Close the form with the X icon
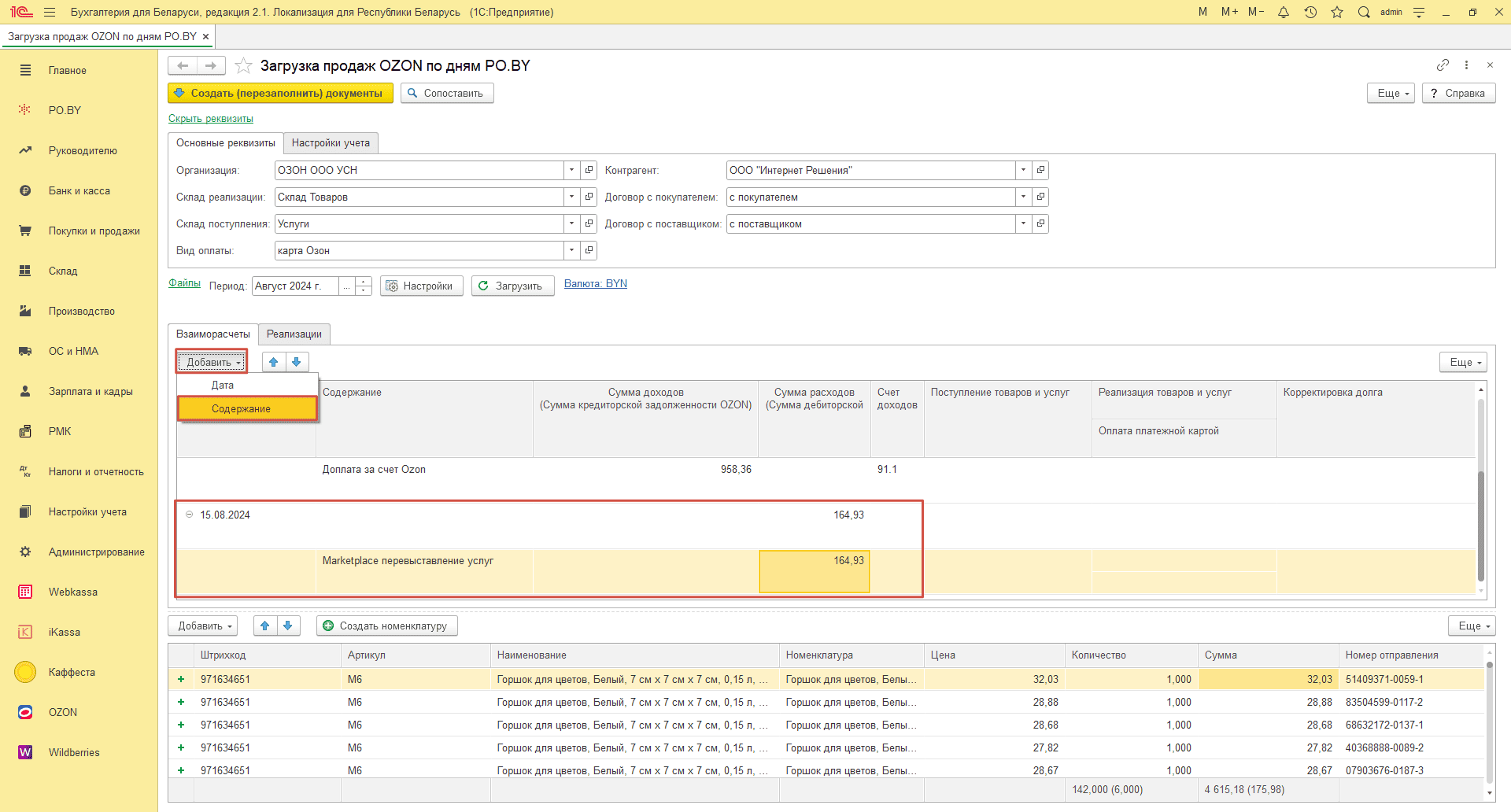 1490,65
